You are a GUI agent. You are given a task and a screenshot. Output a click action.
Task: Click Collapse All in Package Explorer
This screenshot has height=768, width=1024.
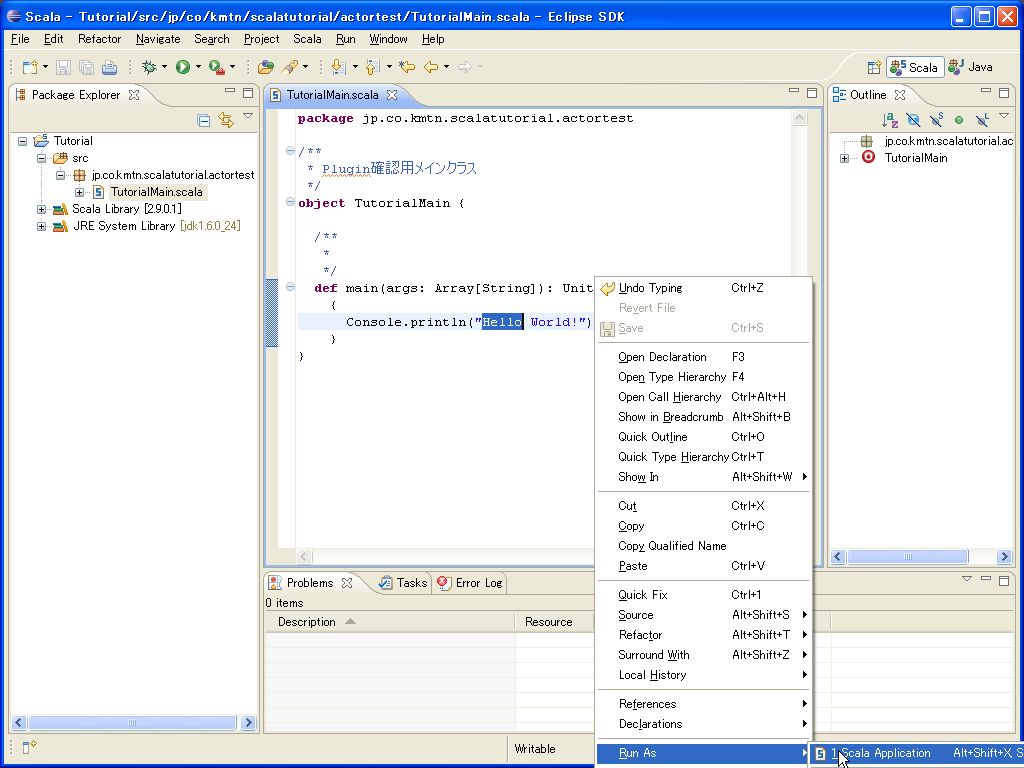pos(204,120)
